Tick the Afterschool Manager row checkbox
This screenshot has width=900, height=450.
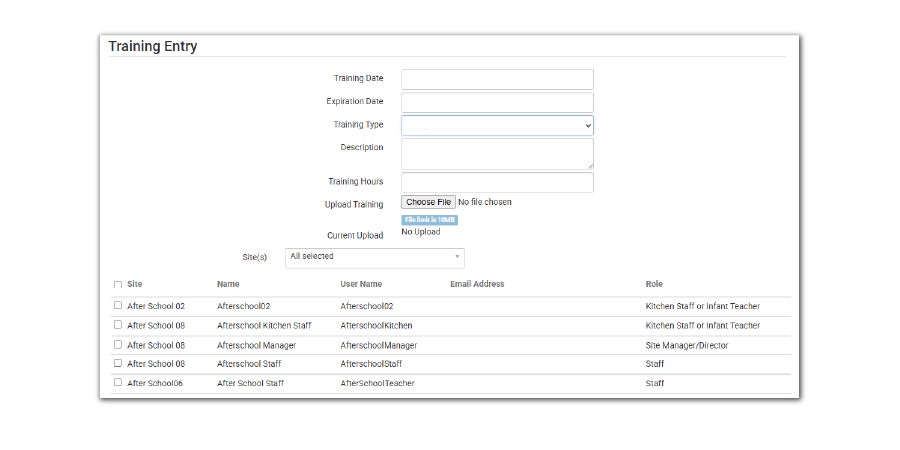coord(118,345)
